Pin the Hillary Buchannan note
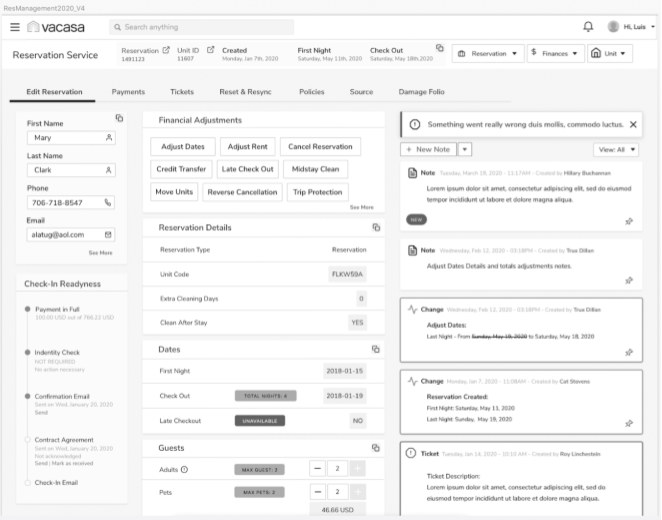Screen dimensions: 662x520 [x=629, y=221]
